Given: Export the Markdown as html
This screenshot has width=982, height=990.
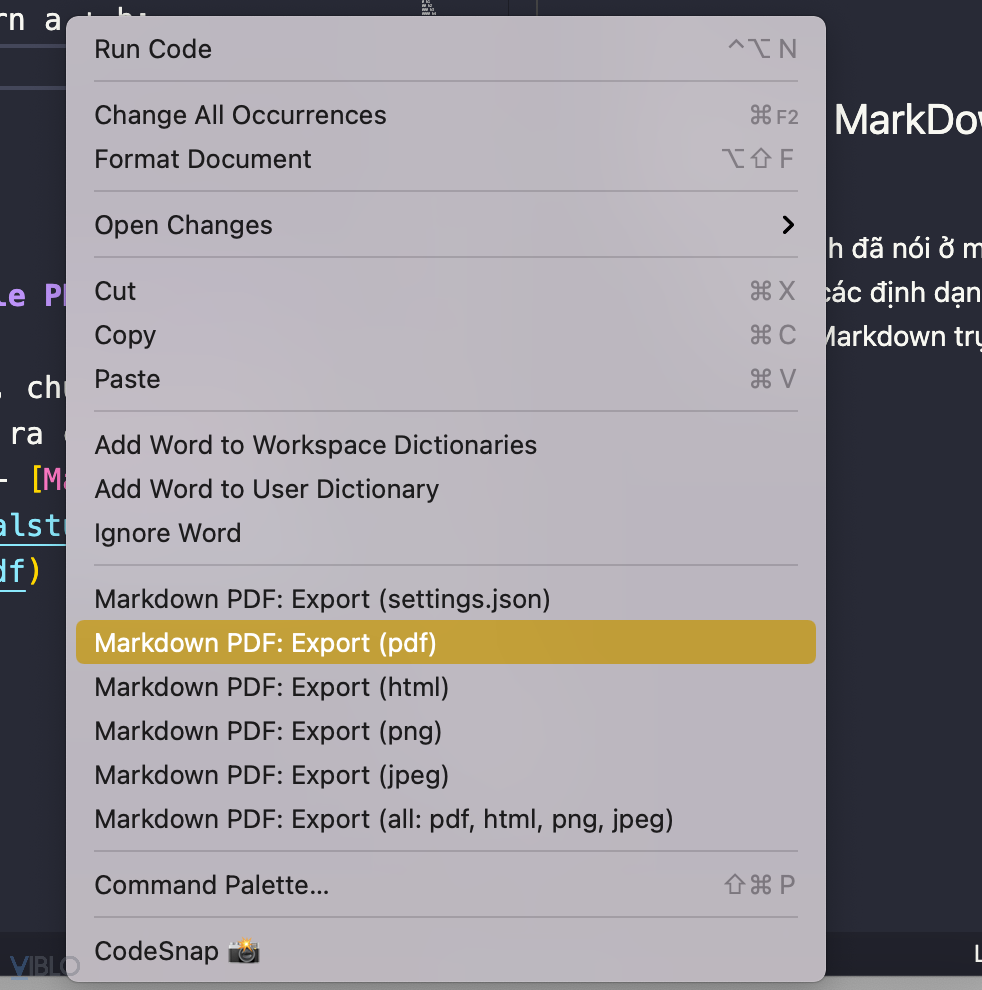Looking at the screenshot, I should pyautogui.click(x=271, y=687).
